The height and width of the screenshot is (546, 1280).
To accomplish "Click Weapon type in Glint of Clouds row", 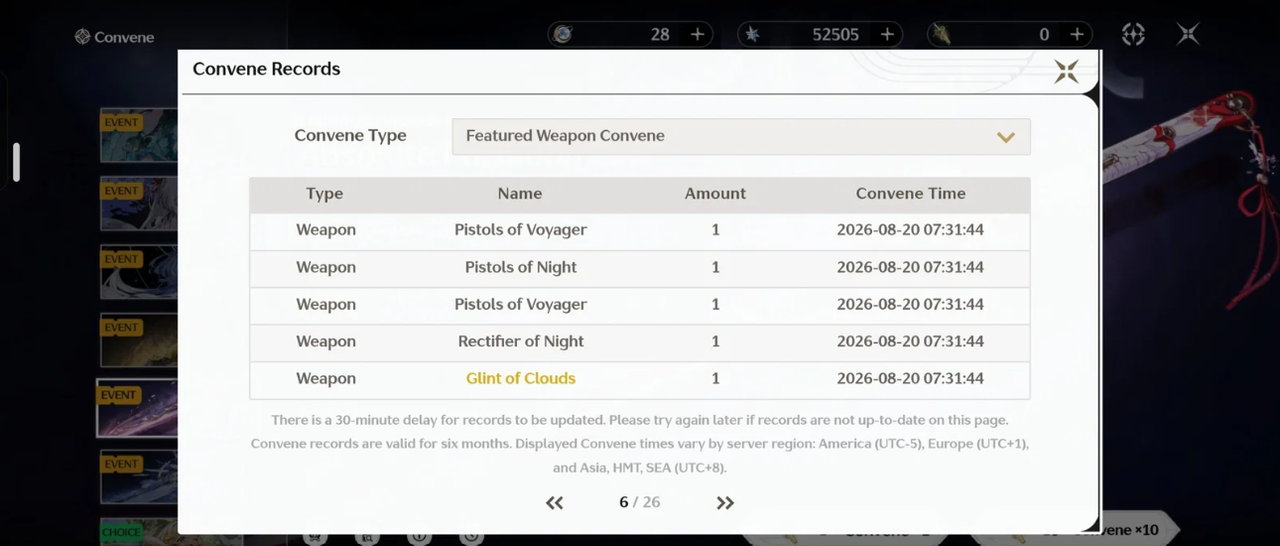I will click(326, 378).
